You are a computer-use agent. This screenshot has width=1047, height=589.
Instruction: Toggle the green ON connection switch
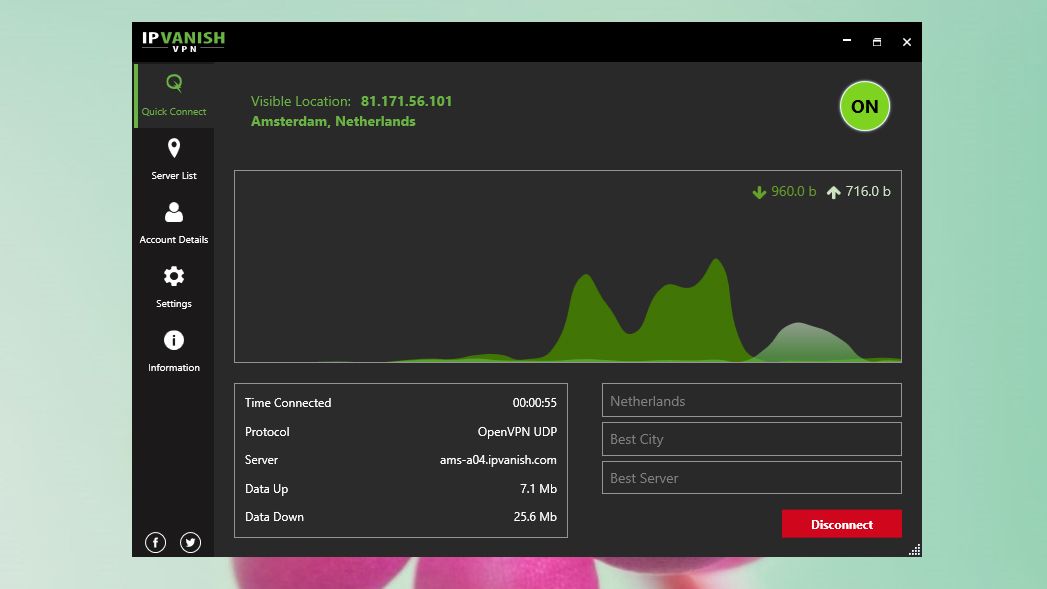coord(865,106)
